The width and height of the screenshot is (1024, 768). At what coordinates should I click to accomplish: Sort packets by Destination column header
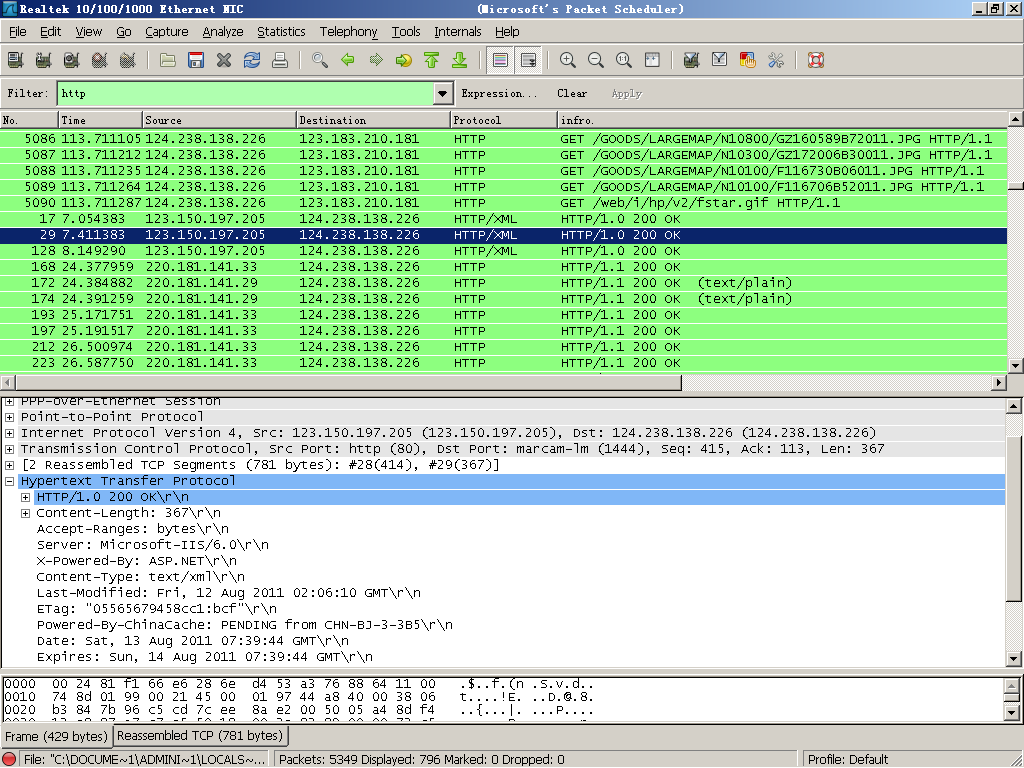(x=373, y=120)
